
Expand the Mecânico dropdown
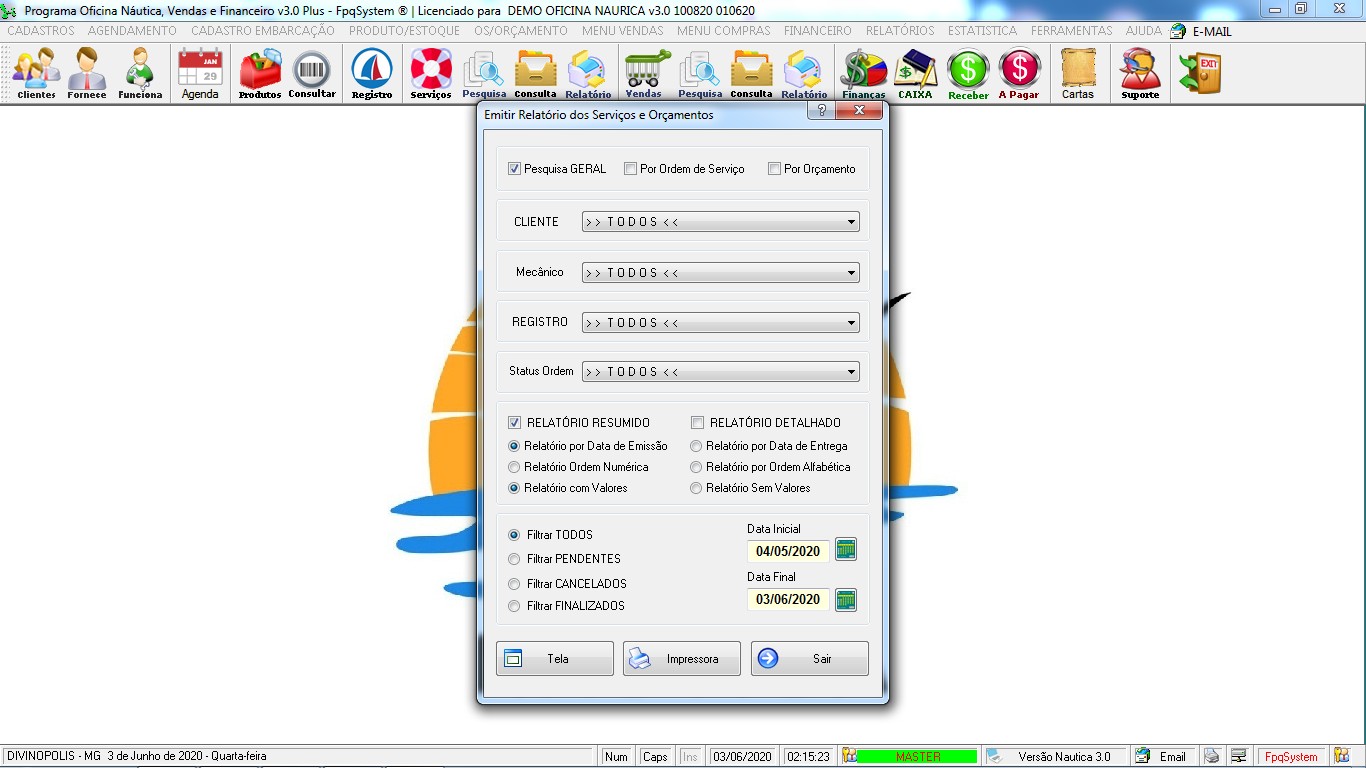(x=721, y=272)
